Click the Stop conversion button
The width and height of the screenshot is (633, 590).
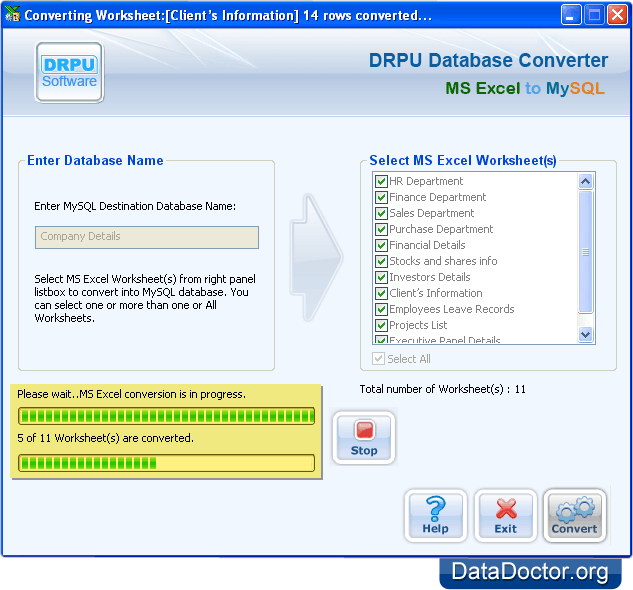pos(364,438)
